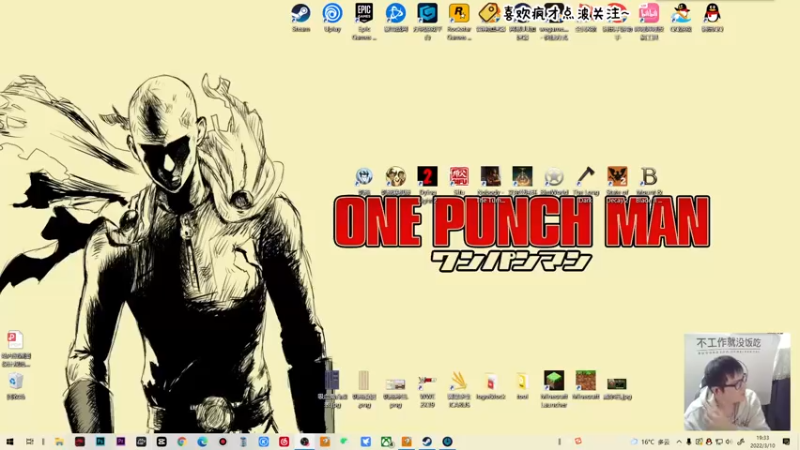Show hidden system tray icons
The image size is (800, 450).
click(x=679, y=442)
